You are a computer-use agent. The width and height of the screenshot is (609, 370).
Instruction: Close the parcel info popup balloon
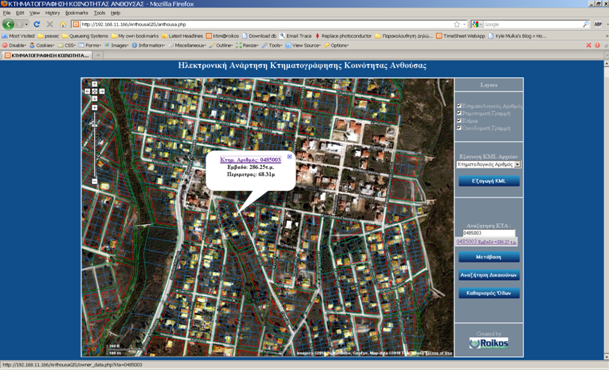coord(289,156)
